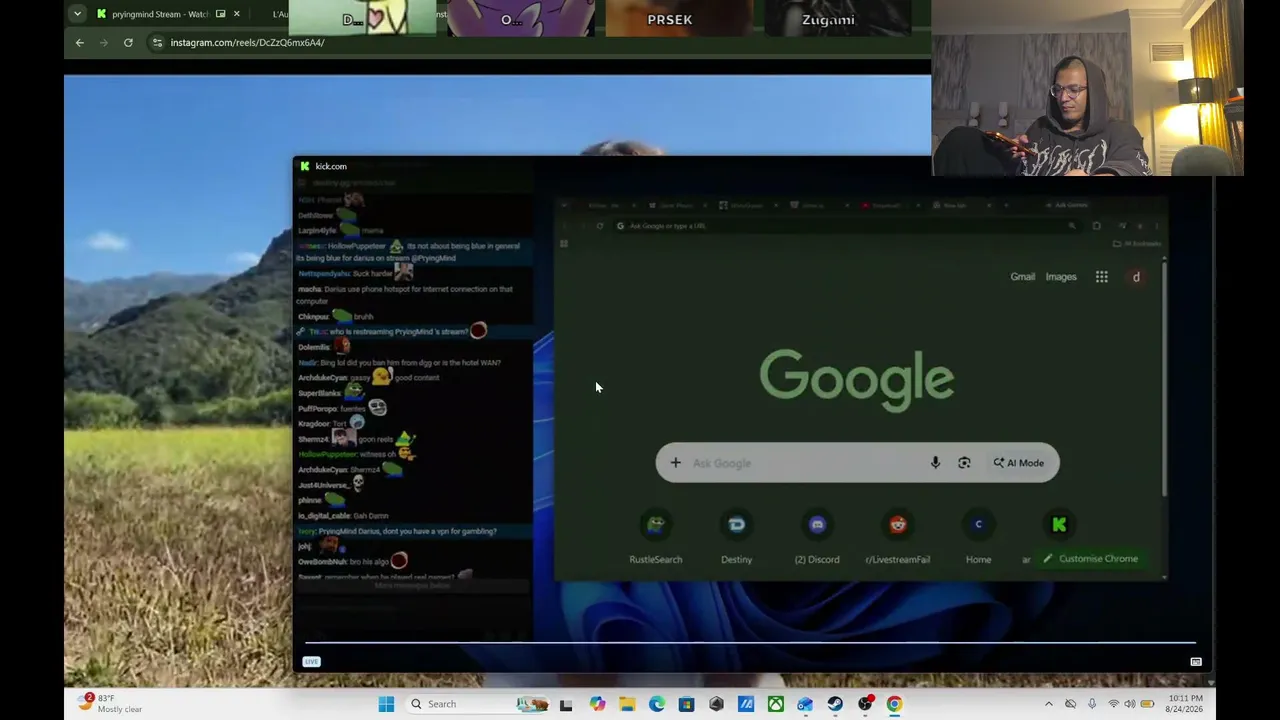Open the (2) Discord shortcut

(x=817, y=538)
